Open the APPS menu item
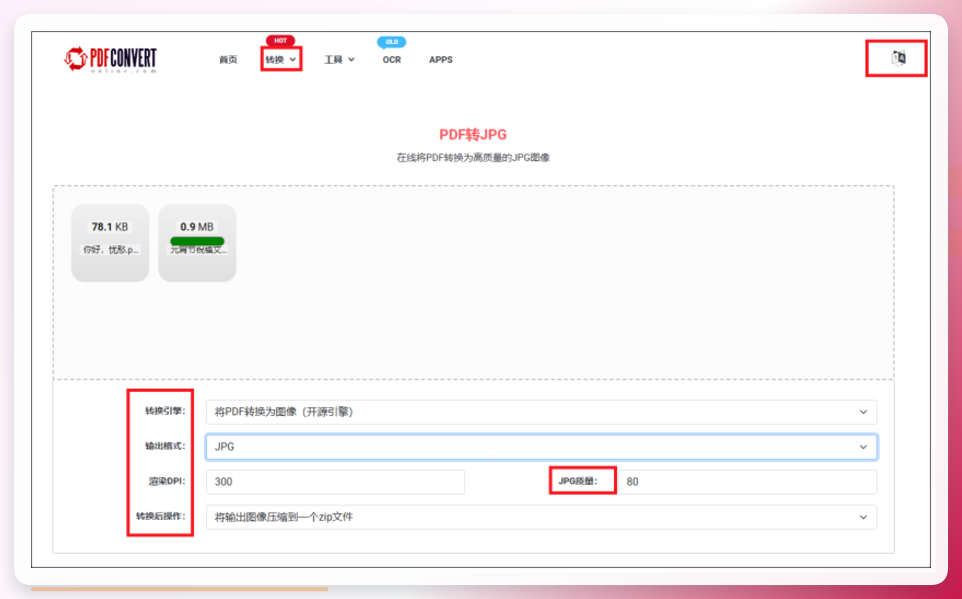962x599 pixels. (441, 60)
